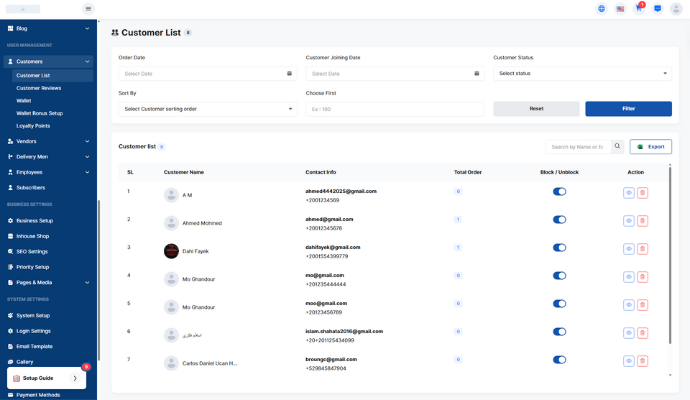Screen dimensions: 690x400
Task: Click the blue Filter button
Action: pos(628,109)
